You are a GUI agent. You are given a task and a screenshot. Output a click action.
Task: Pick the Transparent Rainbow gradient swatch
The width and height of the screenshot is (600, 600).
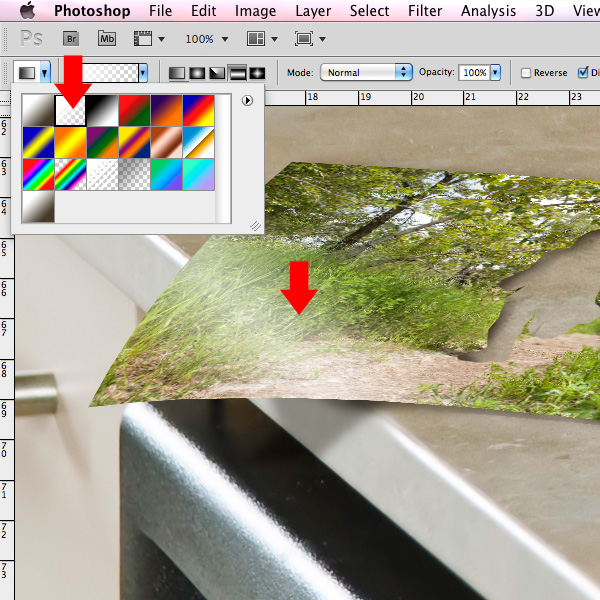coord(70,174)
